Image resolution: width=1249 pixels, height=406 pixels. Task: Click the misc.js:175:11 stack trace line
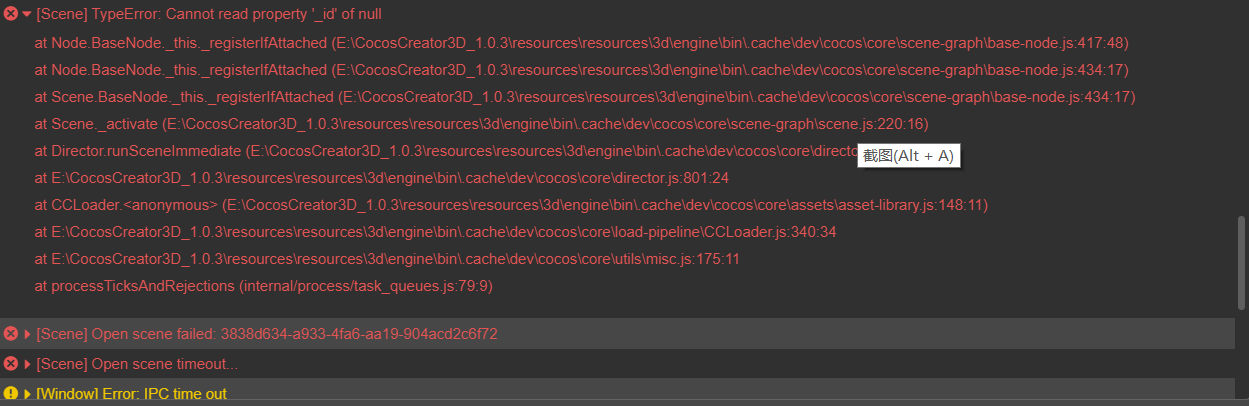[387, 259]
